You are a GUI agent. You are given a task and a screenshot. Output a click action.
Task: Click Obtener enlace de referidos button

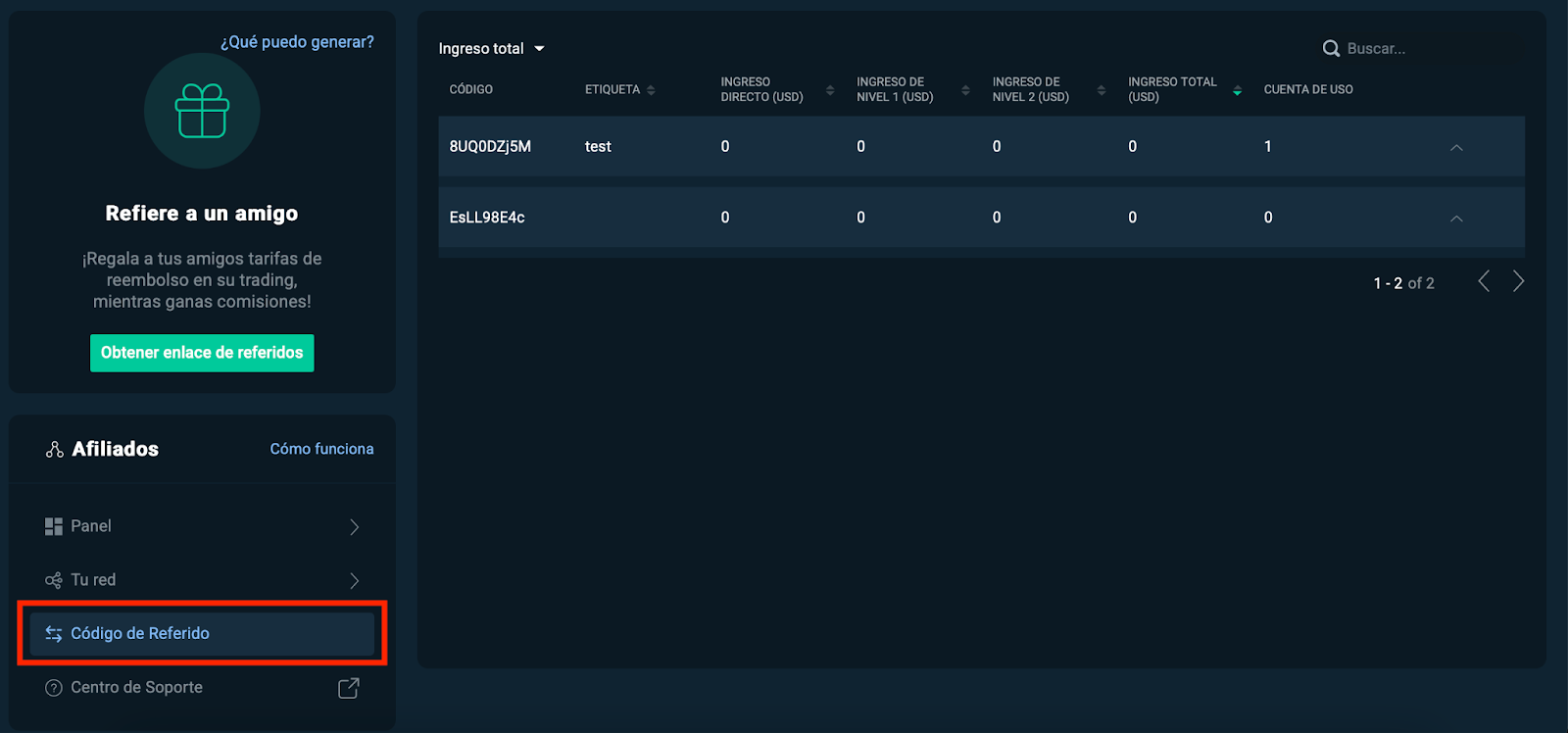(x=202, y=353)
